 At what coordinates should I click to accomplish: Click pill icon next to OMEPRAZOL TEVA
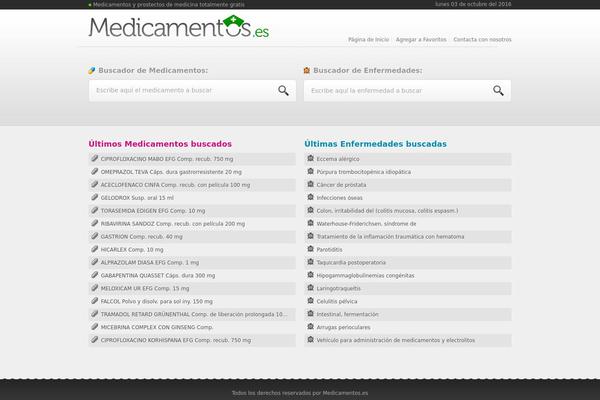click(x=95, y=171)
